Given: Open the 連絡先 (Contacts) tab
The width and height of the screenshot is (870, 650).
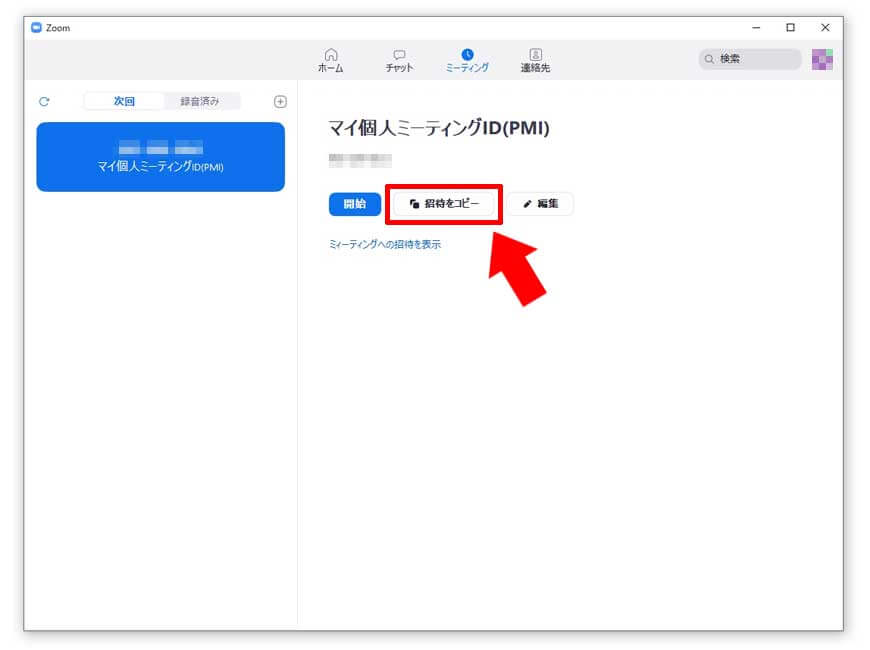Looking at the screenshot, I should [x=535, y=61].
